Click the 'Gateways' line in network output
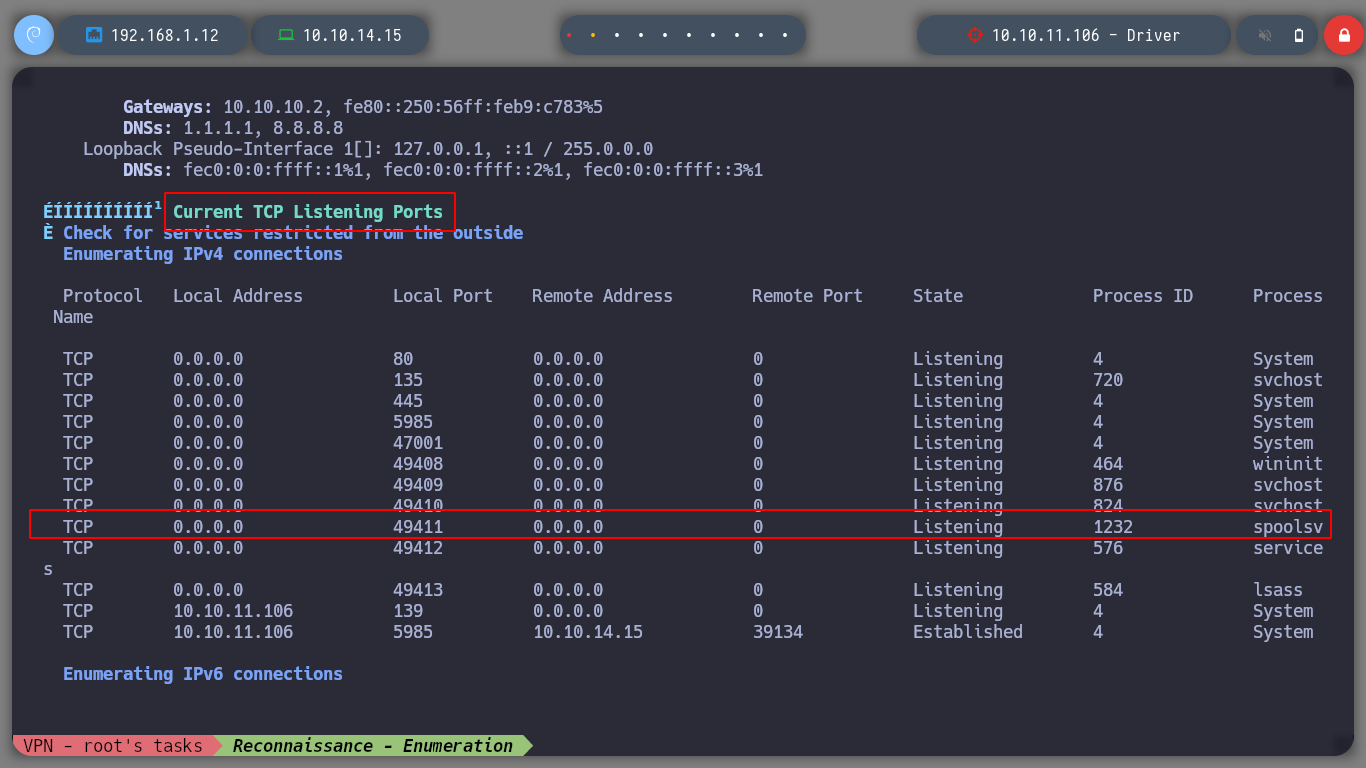The image size is (1366, 768). 363,107
